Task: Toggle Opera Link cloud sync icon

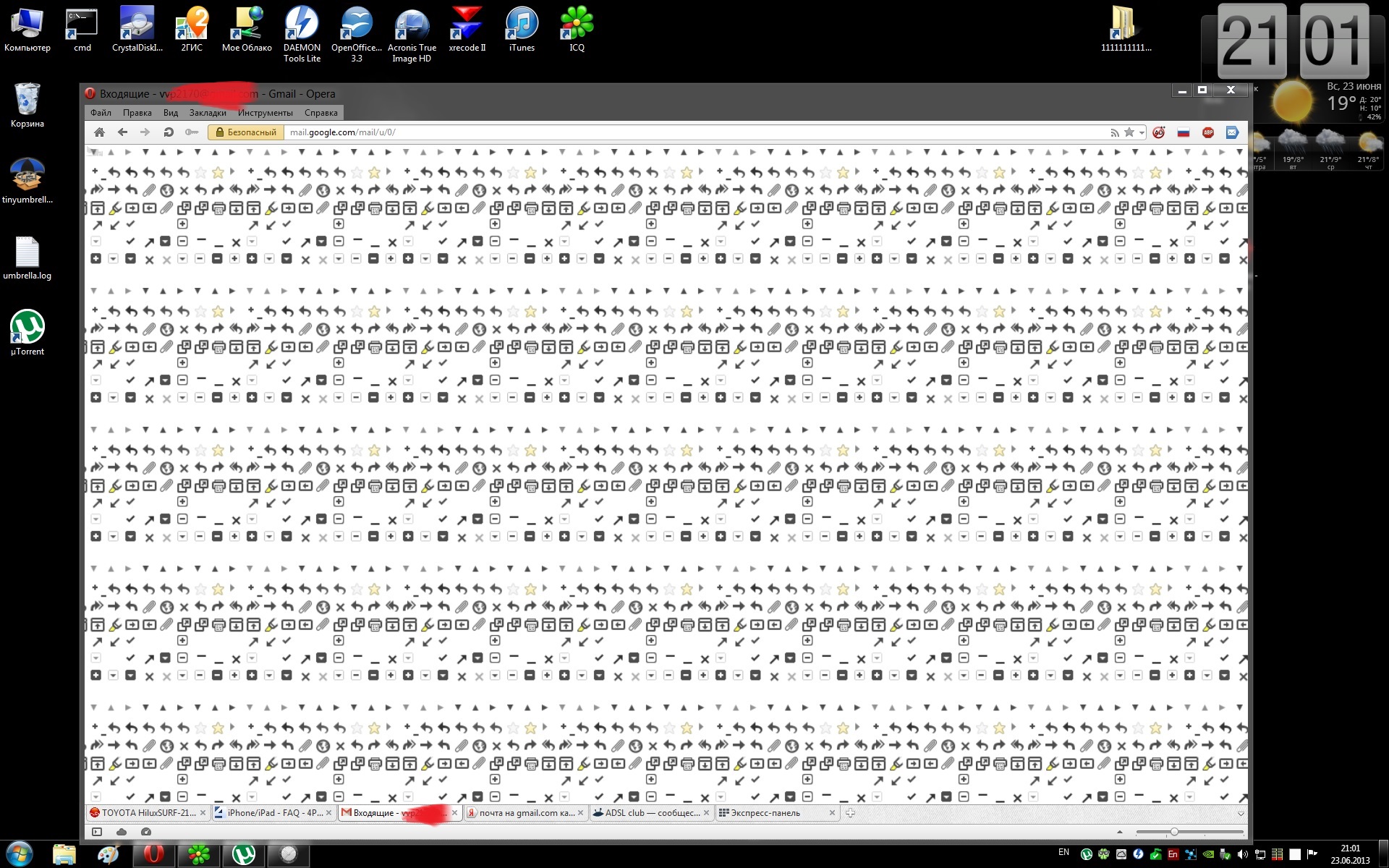Action: [121, 832]
